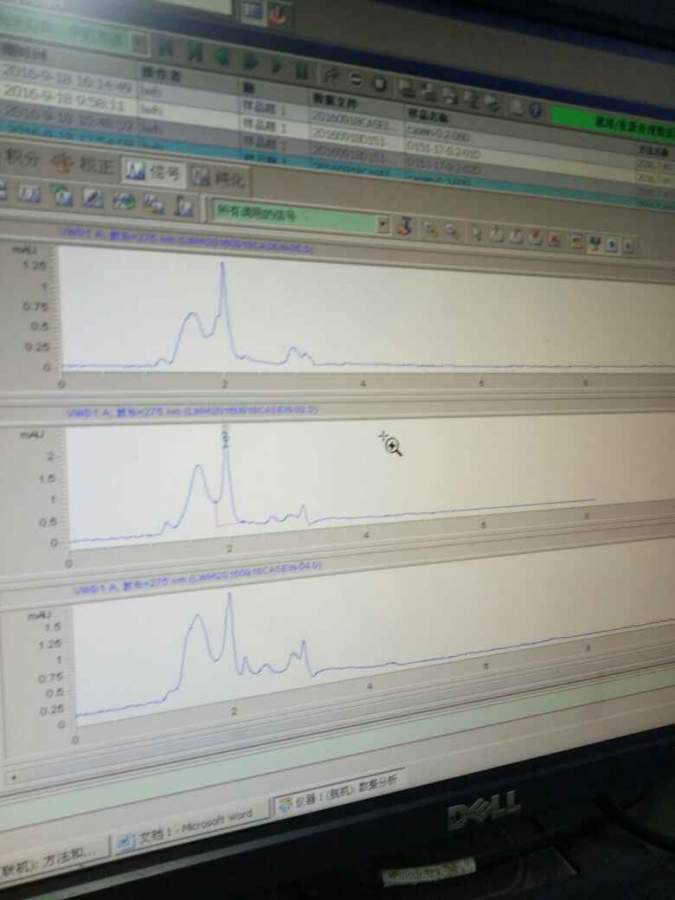Open the (联机): 方法和... taskbar button
Image resolution: width=675 pixels, height=900 pixels.
(x=53, y=859)
